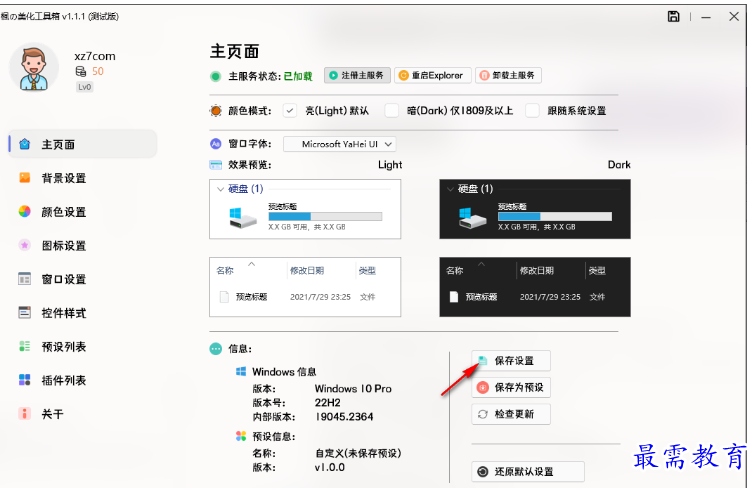The image size is (755, 488).
Task: Click the save icon in the title bar
Action: point(674,16)
